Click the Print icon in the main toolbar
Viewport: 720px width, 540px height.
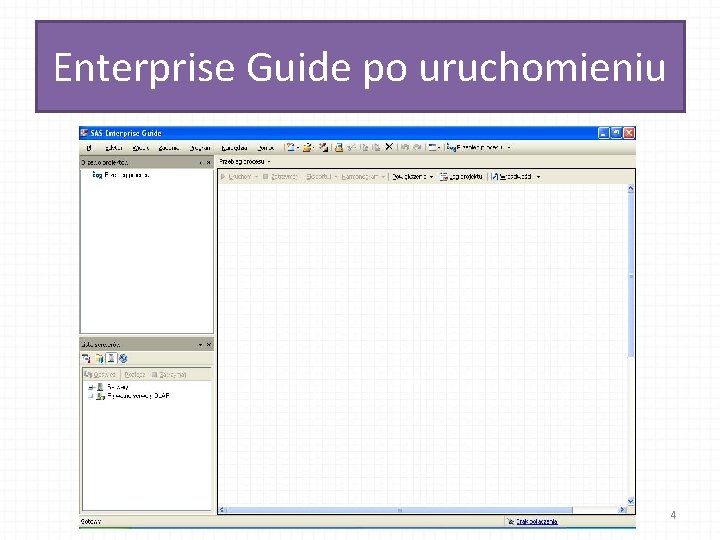[339, 147]
